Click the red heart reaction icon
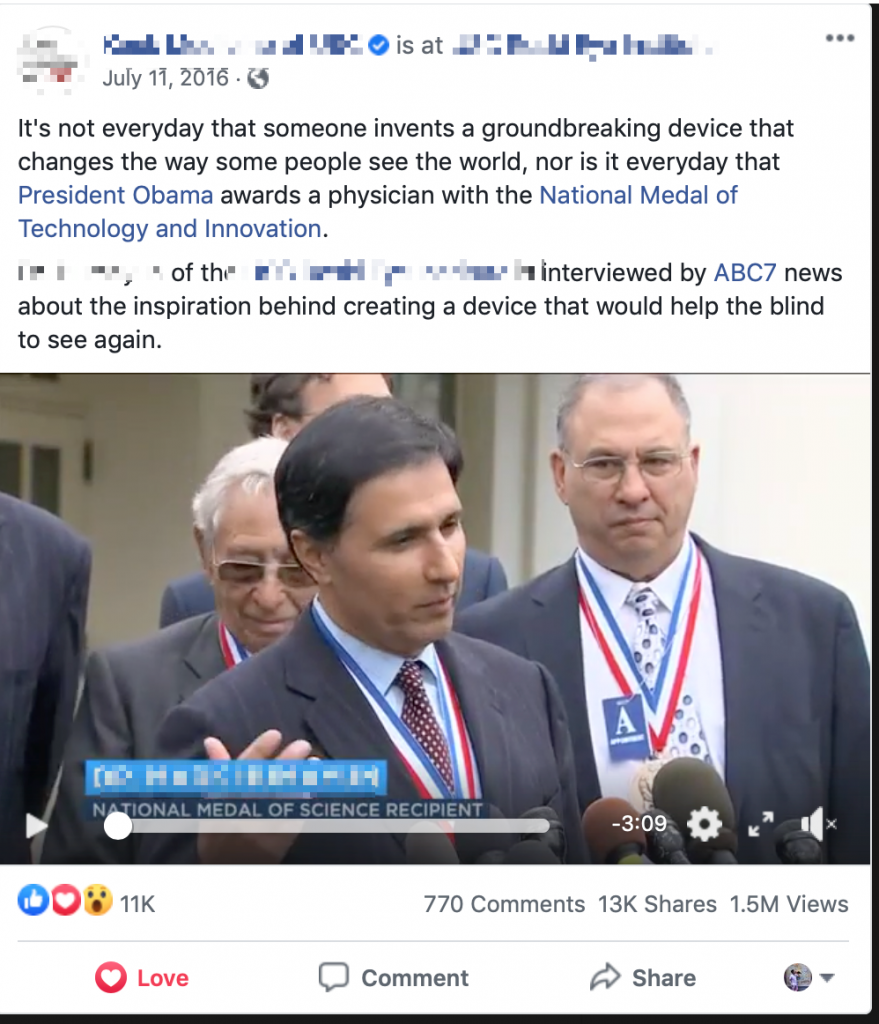 click(65, 901)
